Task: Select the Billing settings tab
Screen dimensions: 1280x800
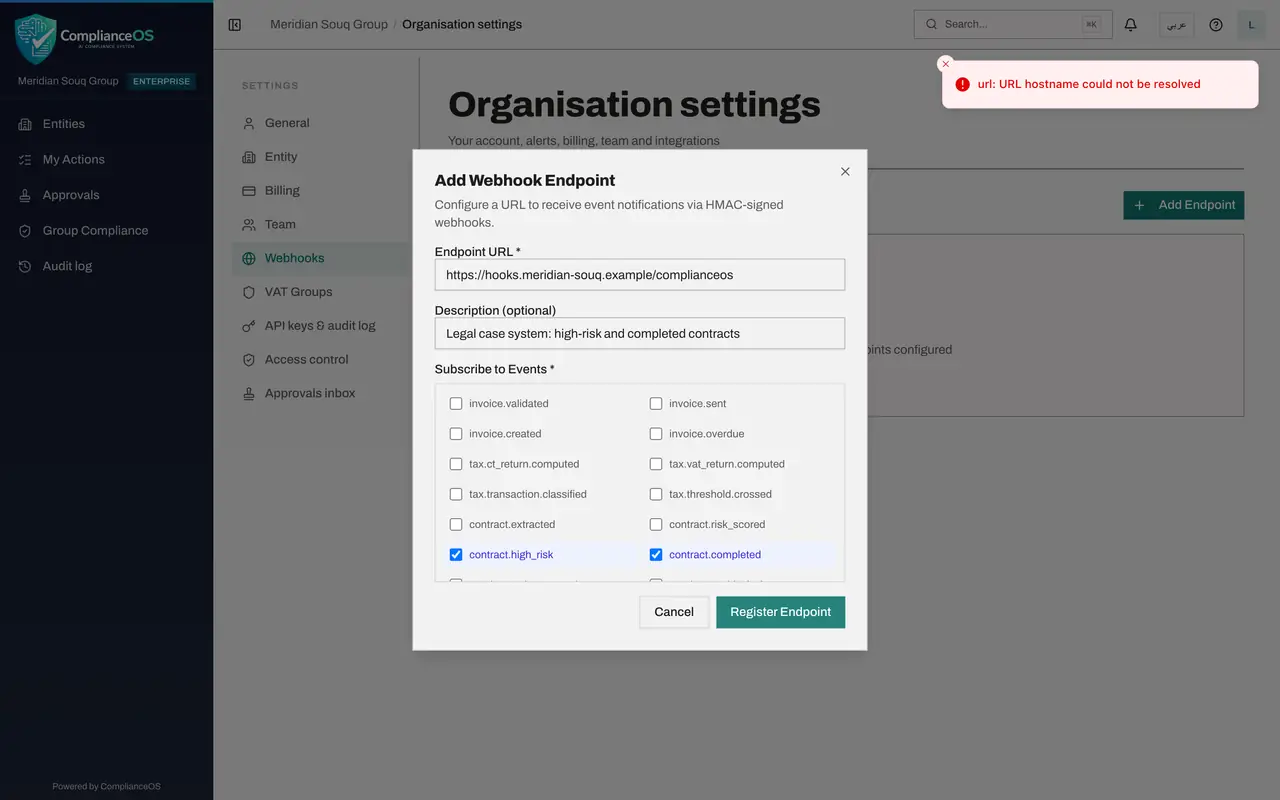Action: (321, 190)
